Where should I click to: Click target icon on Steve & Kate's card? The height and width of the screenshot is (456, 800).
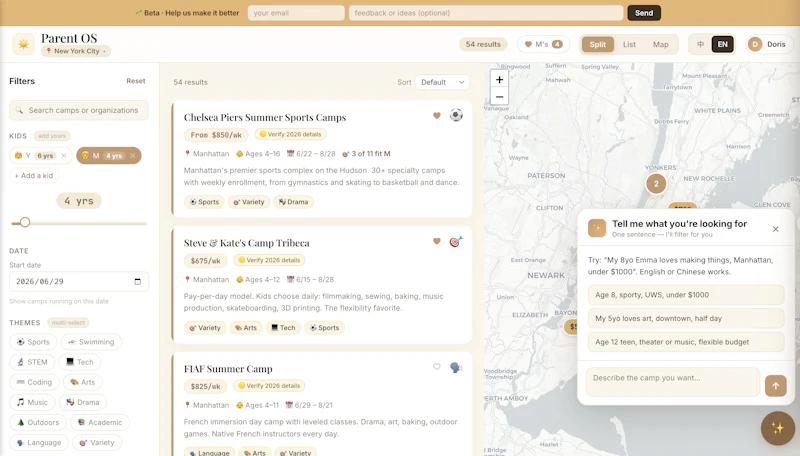point(456,241)
